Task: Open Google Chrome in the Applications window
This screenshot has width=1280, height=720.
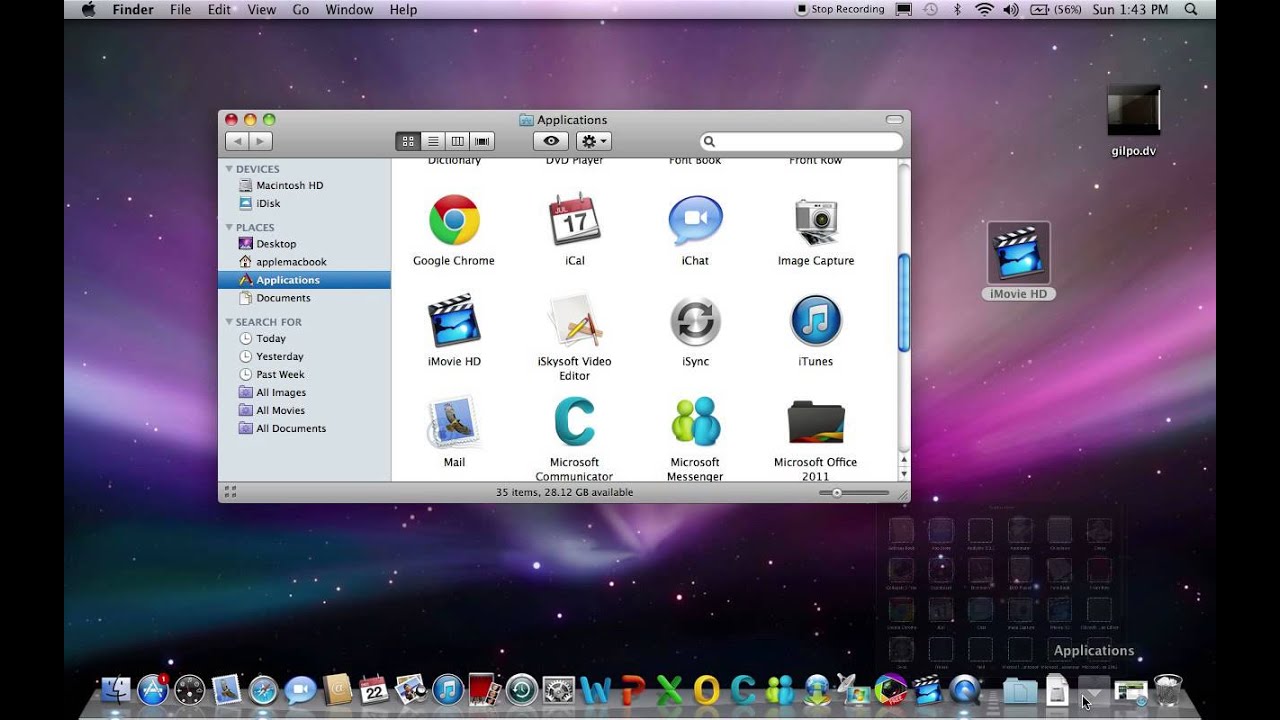Action: click(454, 220)
